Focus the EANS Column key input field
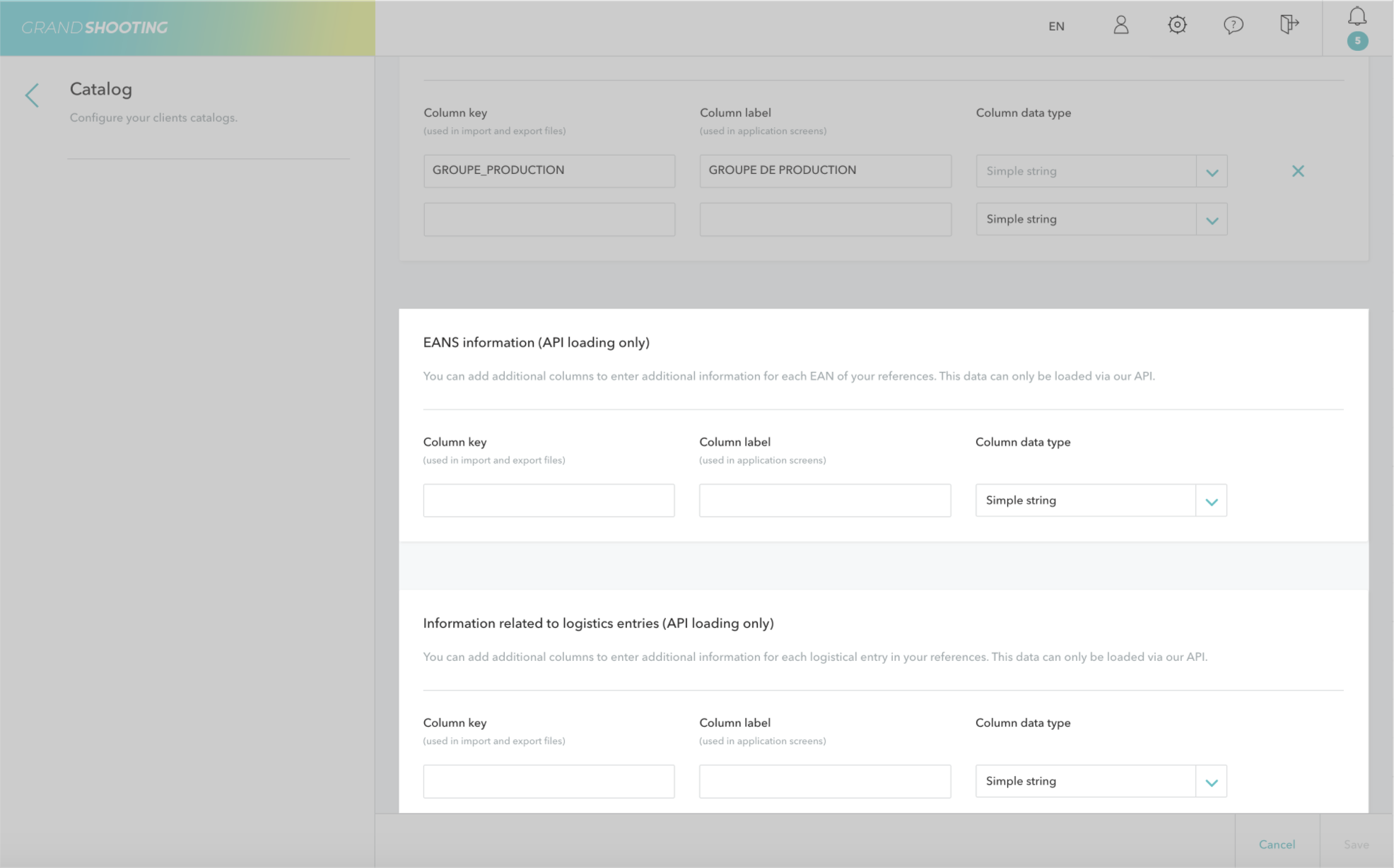Viewport: 1394px width, 868px height. point(549,500)
